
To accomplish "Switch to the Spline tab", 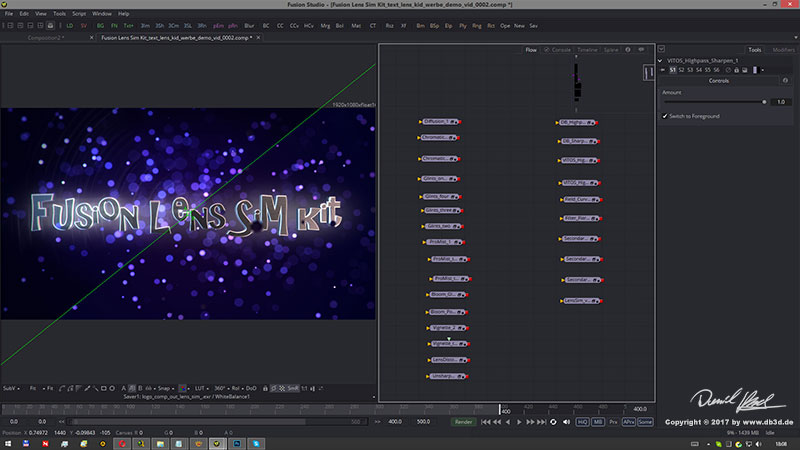I will point(611,50).
